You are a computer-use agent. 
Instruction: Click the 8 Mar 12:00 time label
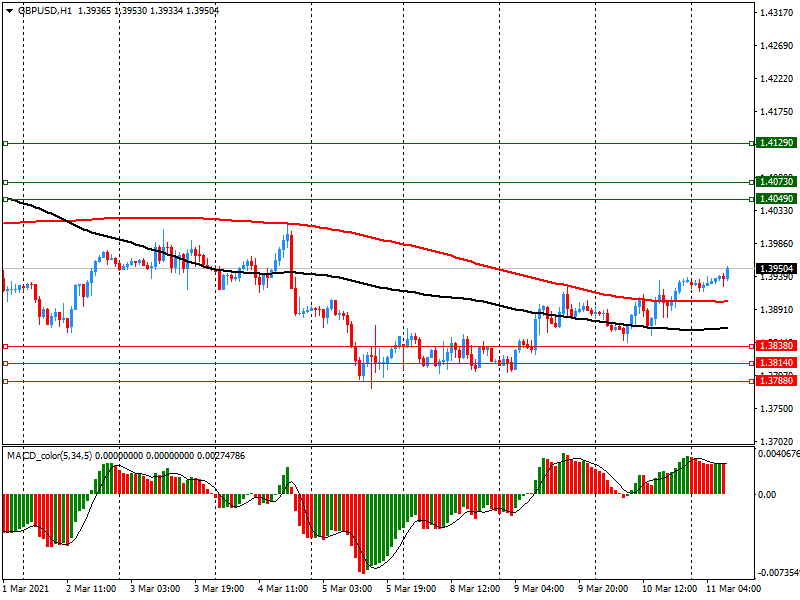point(475,588)
